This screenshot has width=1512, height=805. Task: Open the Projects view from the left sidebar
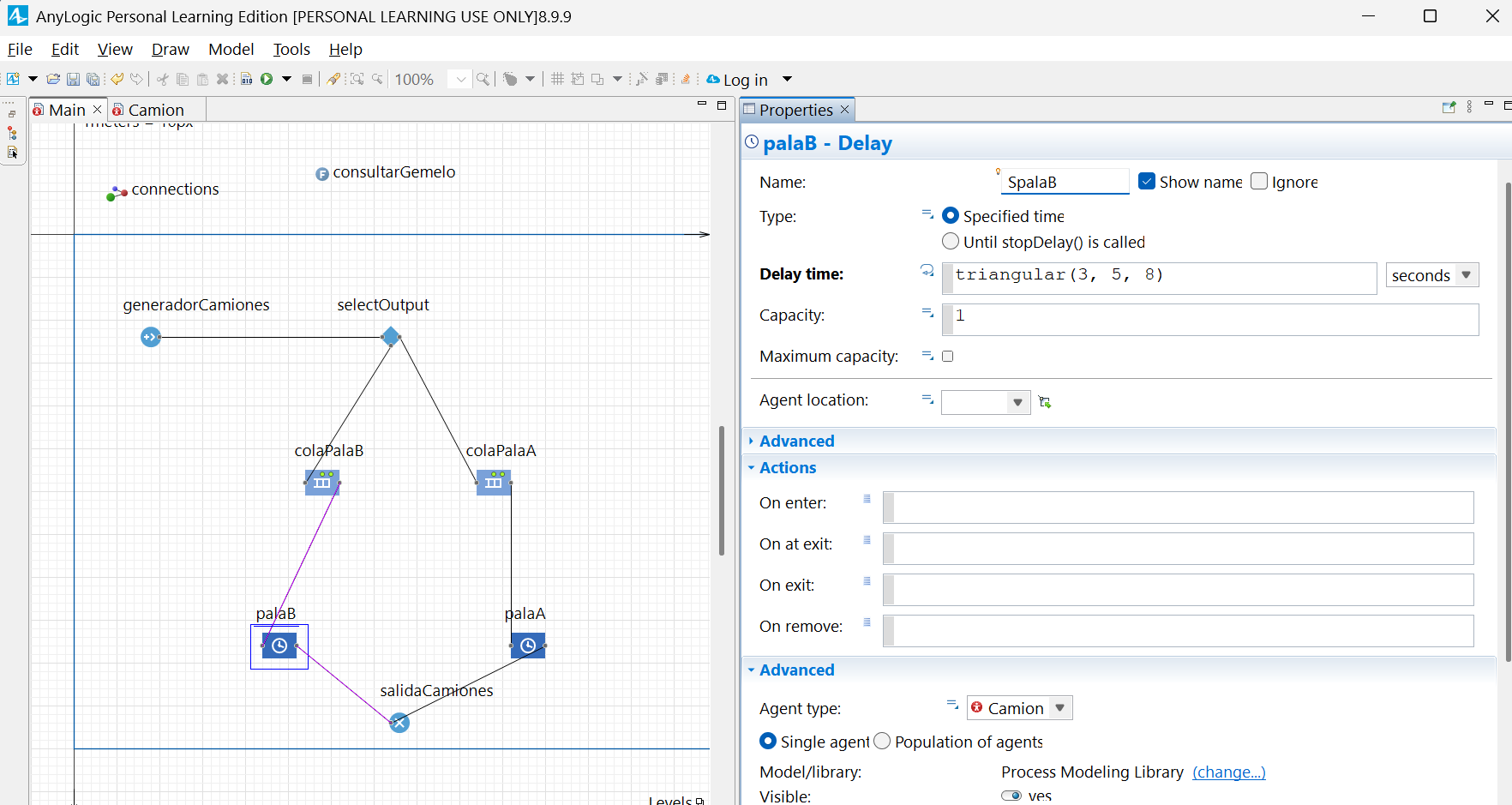point(12,134)
